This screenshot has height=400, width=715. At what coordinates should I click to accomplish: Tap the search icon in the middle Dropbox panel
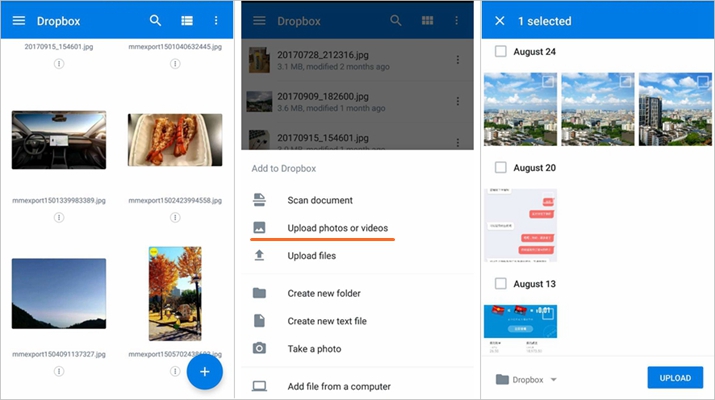[x=396, y=21]
